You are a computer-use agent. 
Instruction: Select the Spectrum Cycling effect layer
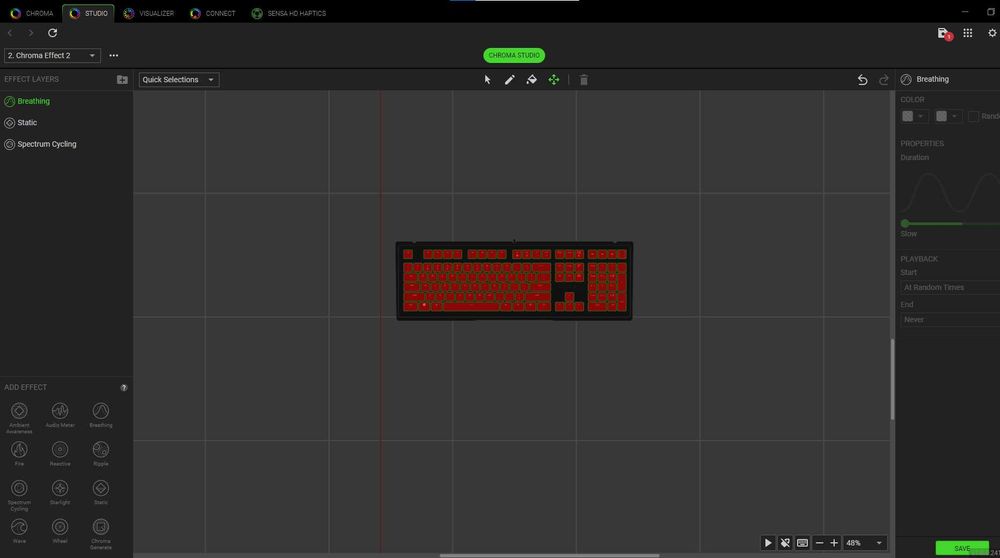[66, 144]
